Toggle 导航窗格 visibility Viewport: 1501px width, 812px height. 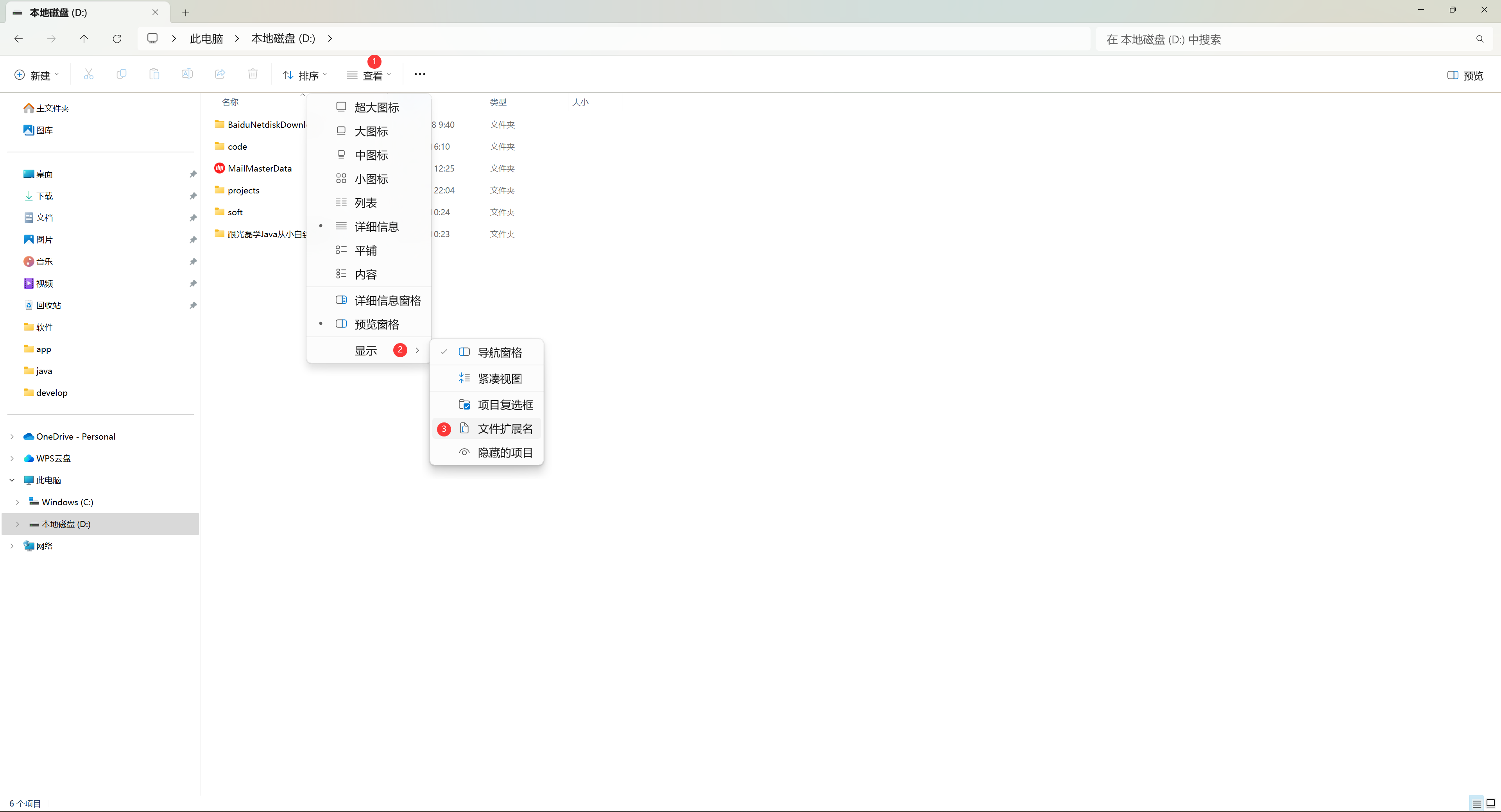487,352
